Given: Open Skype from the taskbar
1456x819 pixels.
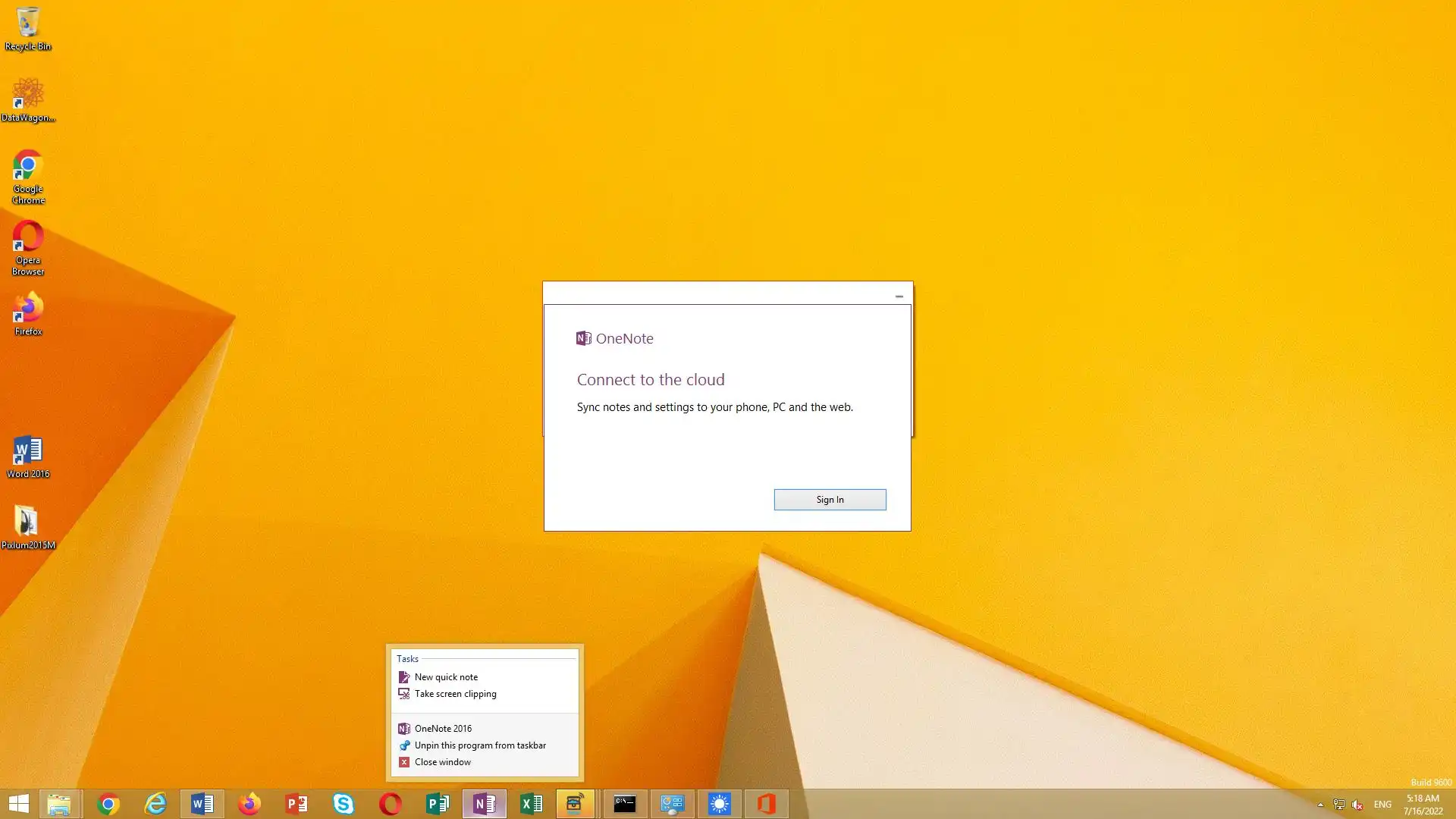Looking at the screenshot, I should [x=344, y=804].
